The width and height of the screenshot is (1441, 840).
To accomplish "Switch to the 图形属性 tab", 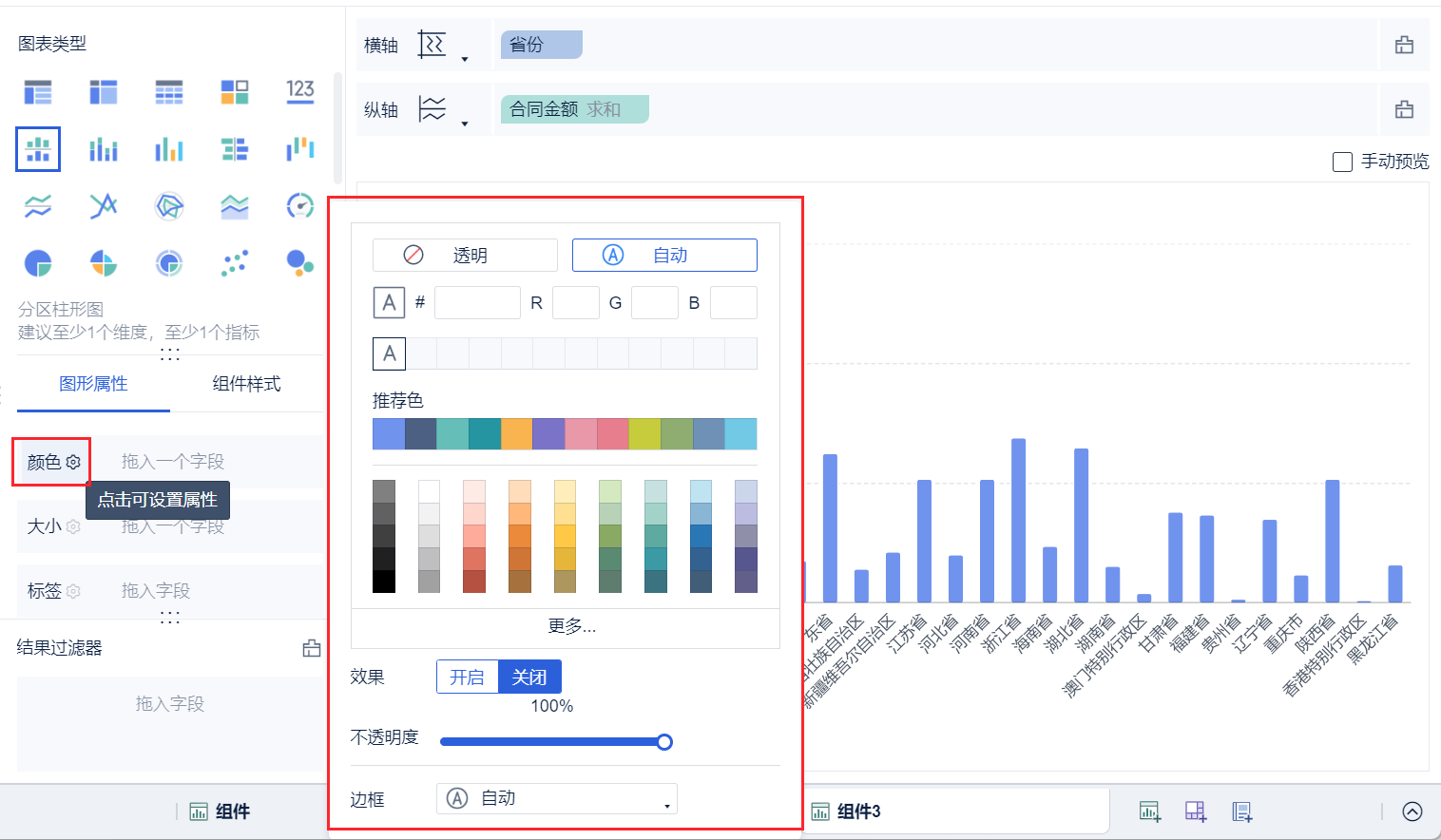I will point(93,384).
